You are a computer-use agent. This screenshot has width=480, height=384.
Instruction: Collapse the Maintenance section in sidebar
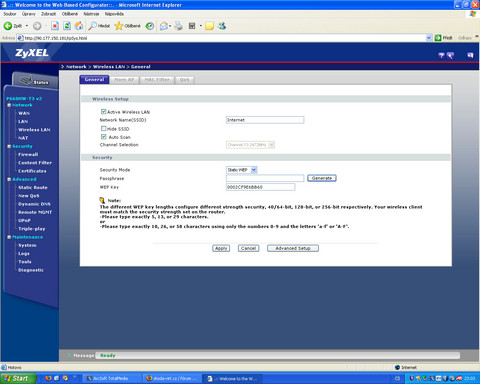point(9,237)
